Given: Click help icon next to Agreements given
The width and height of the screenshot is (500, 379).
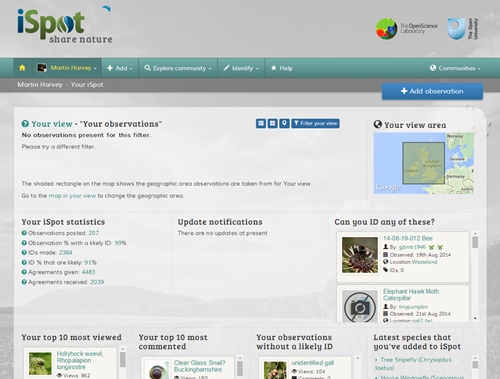Looking at the screenshot, I should click(24, 272).
